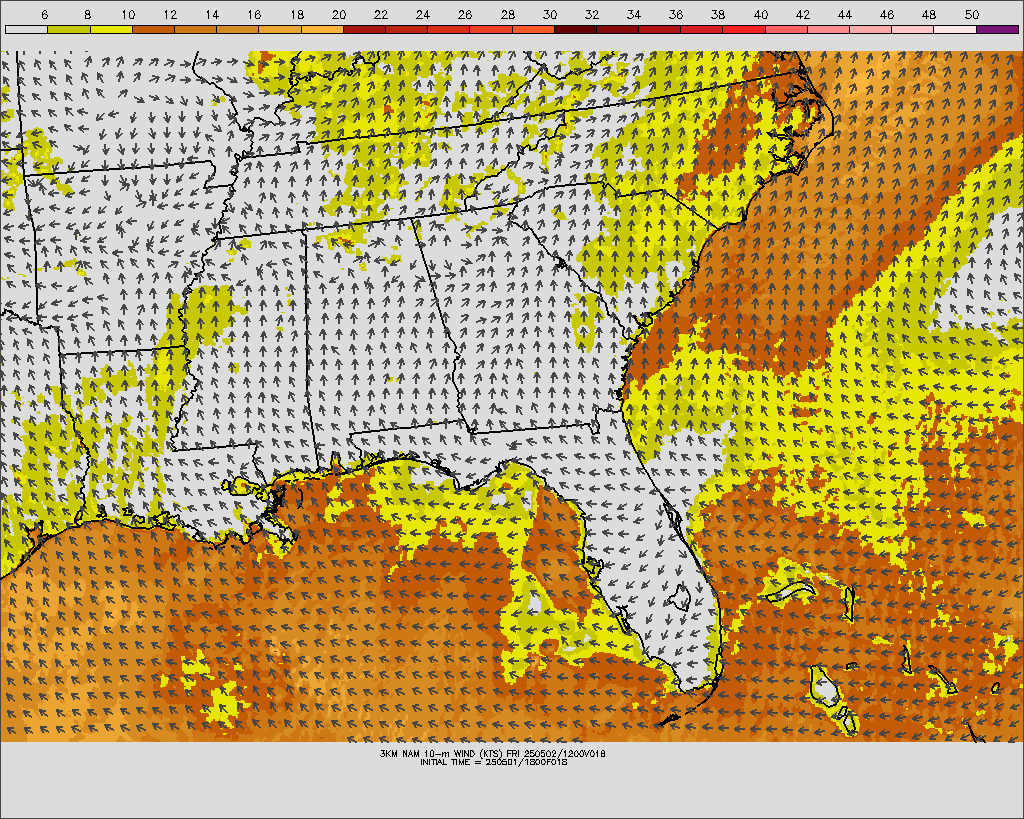Pick the legend swatch between 40 and 42
1024x819 pixels.
coord(786,29)
